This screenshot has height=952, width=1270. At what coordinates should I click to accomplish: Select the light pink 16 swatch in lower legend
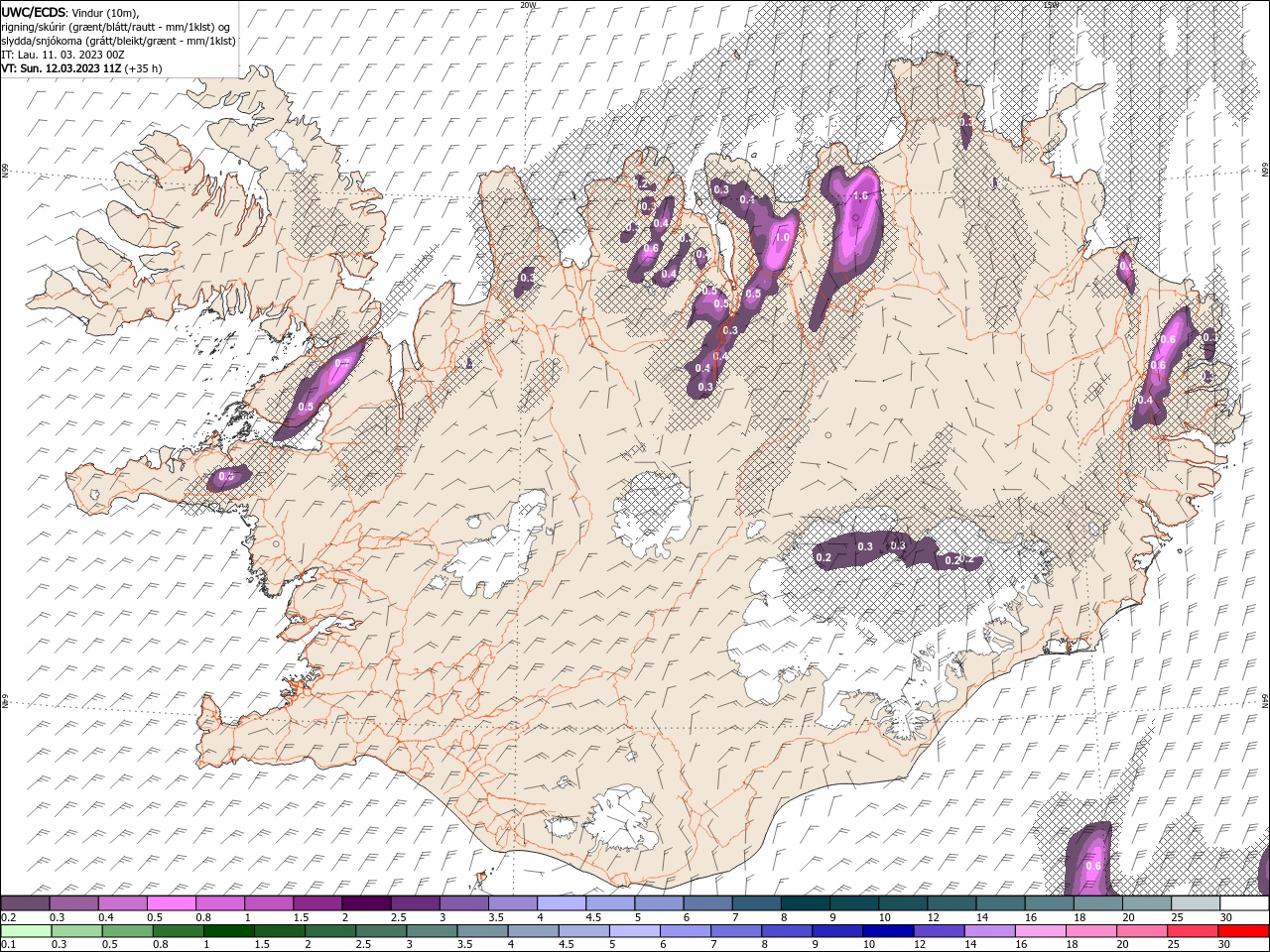click(x=1041, y=931)
